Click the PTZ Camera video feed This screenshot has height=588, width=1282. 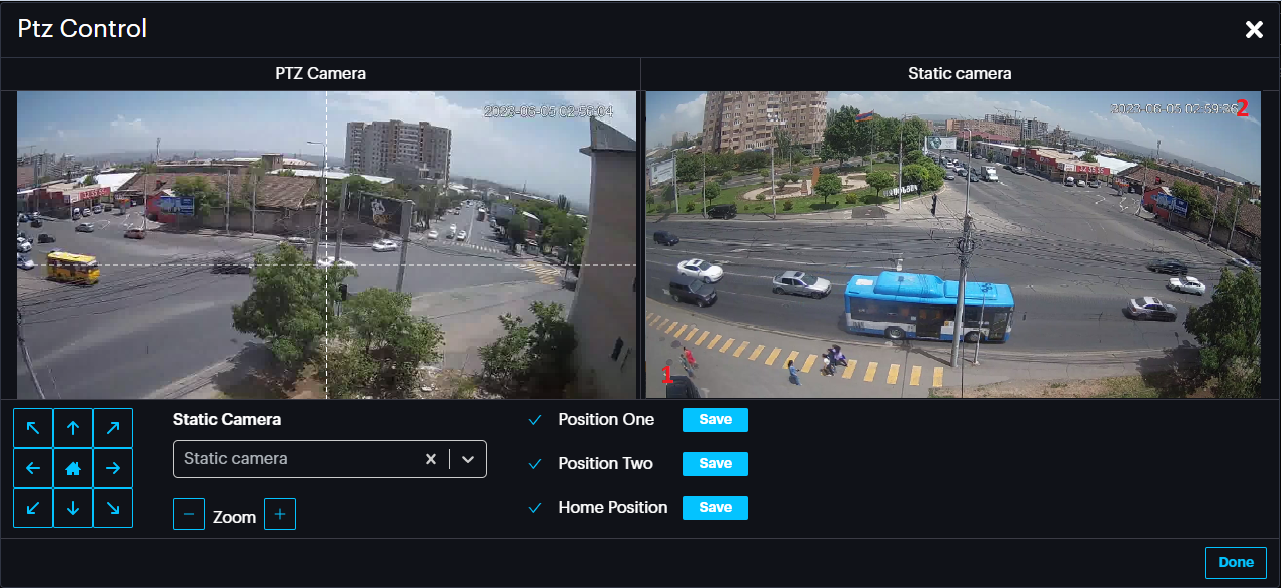click(326, 245)
